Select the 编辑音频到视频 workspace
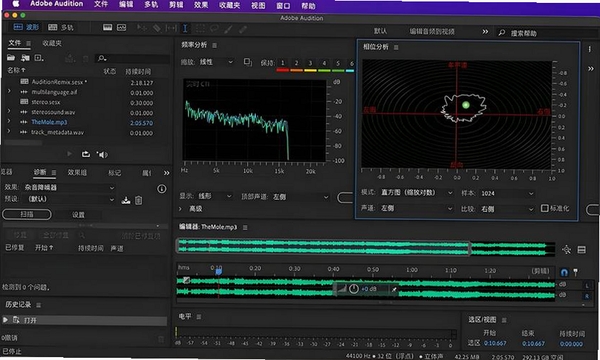The height and width of the screenshot is (360, 600). coord(432,32)
